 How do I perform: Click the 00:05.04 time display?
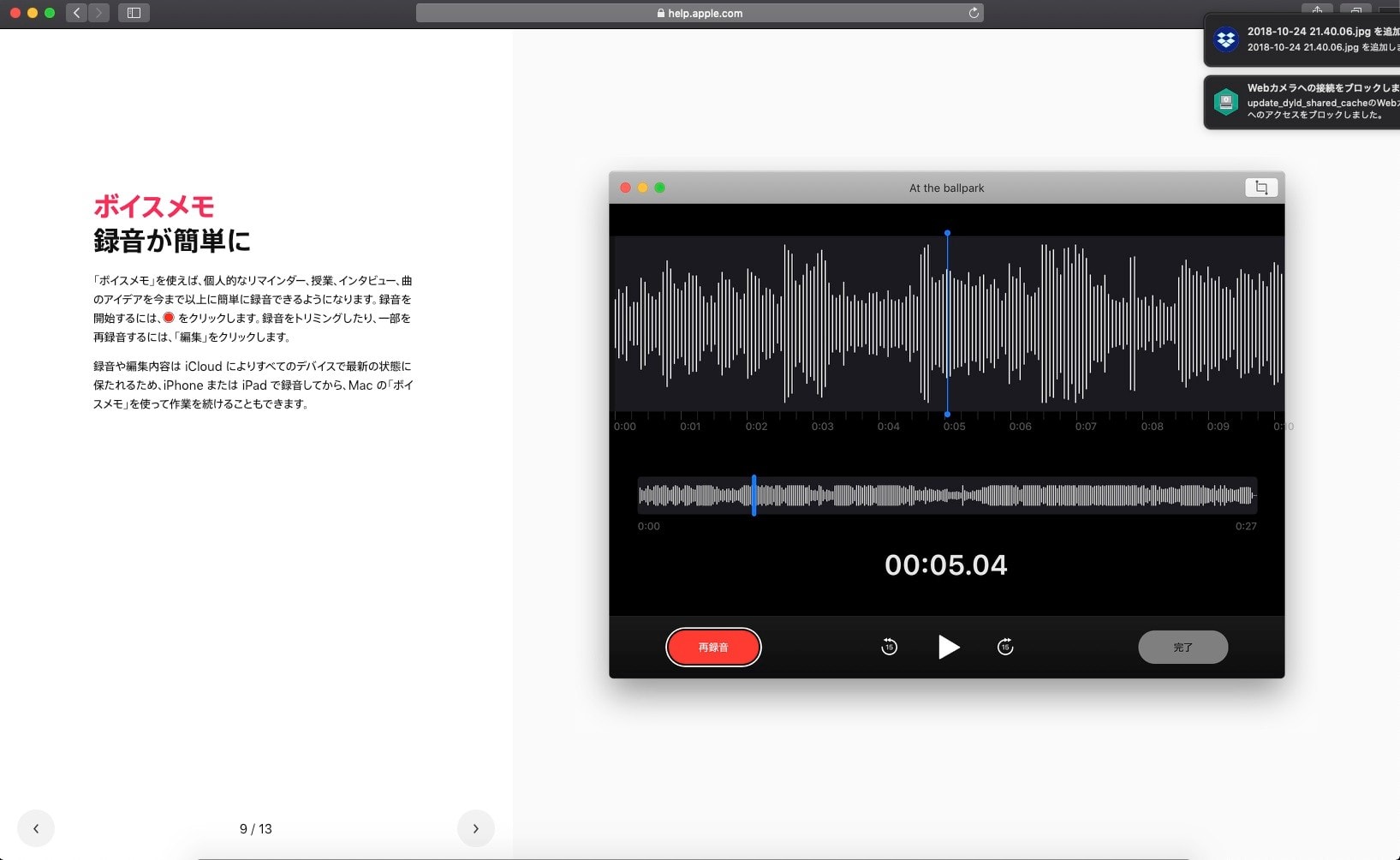coord(946,564)
